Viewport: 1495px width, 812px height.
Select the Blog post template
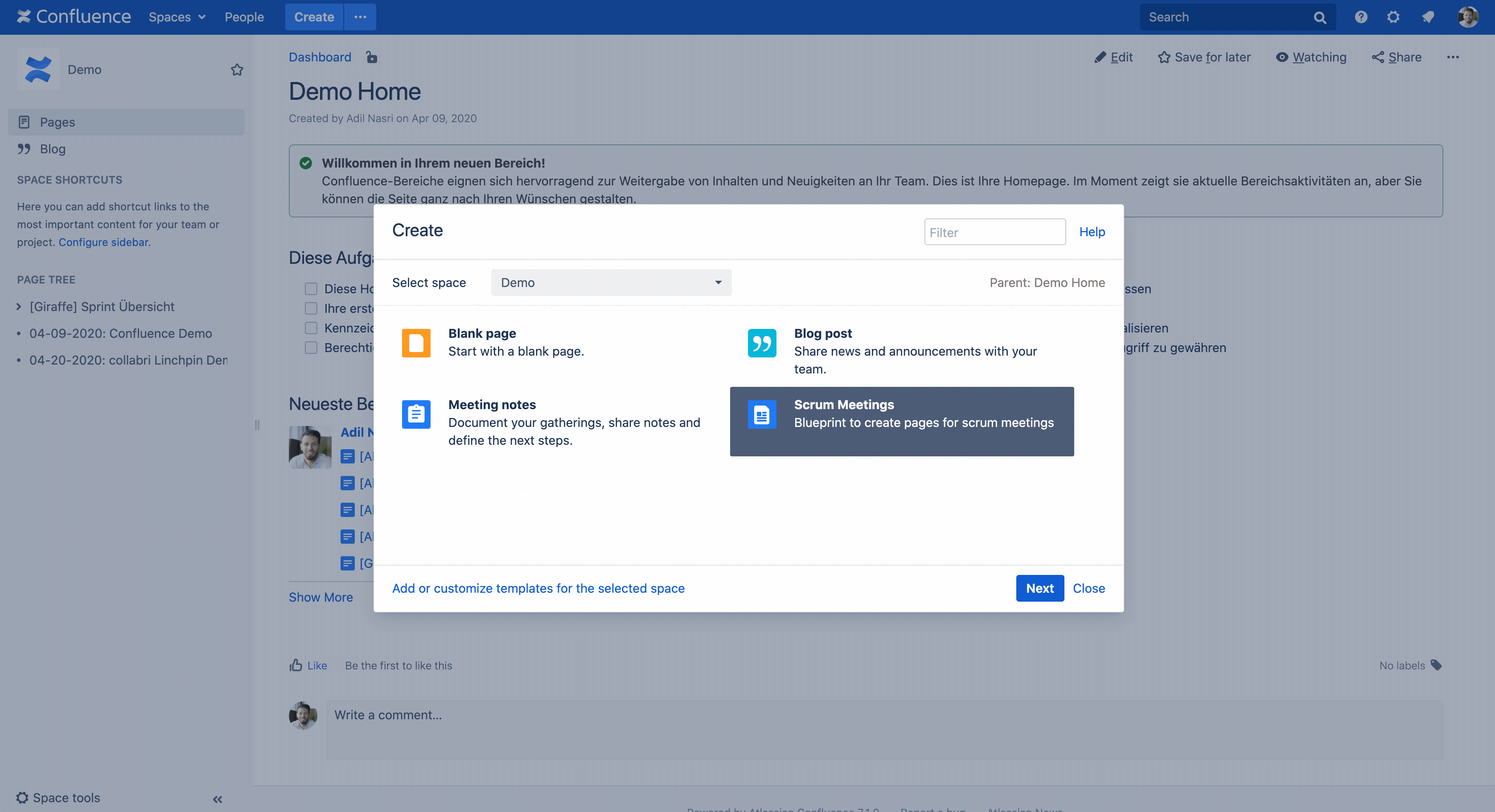(902, 351)
